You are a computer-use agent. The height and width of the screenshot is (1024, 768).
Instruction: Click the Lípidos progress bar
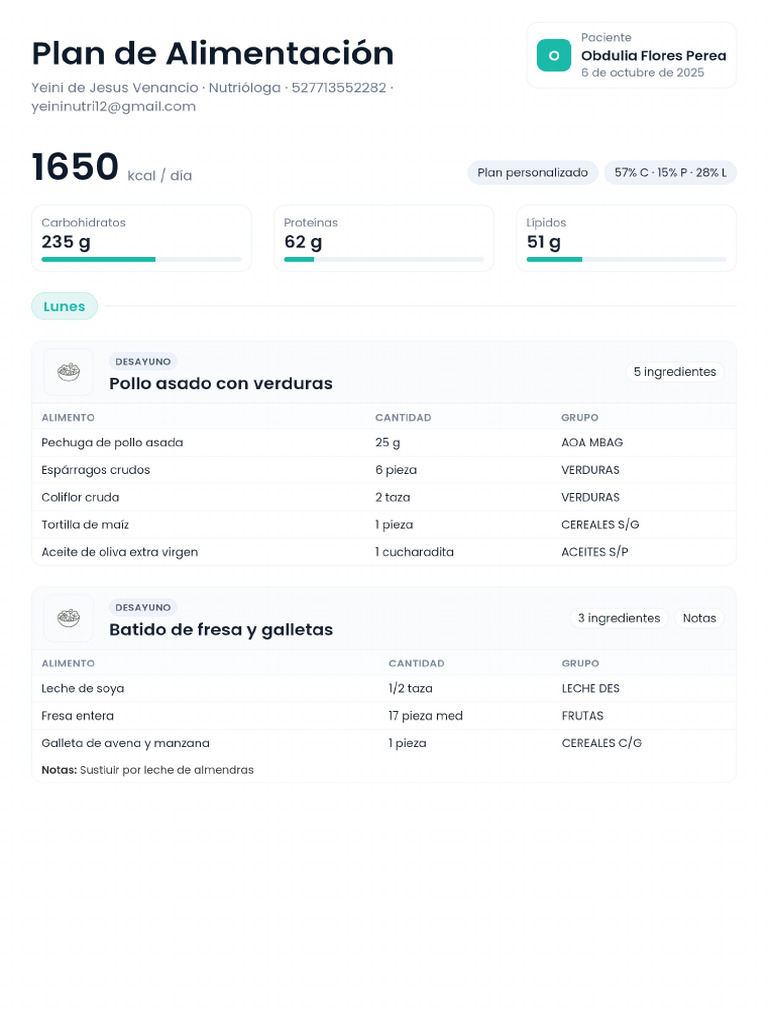(x=626, y=259)
